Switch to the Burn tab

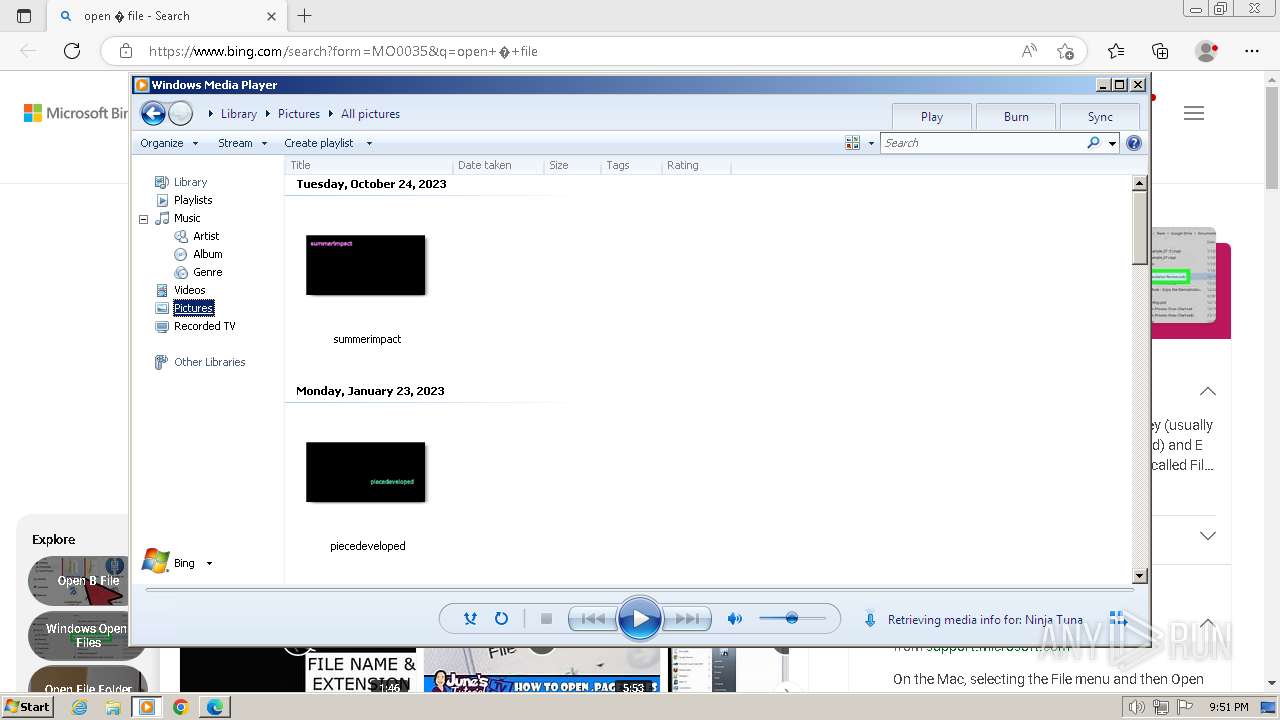(x=1016, y=116)
